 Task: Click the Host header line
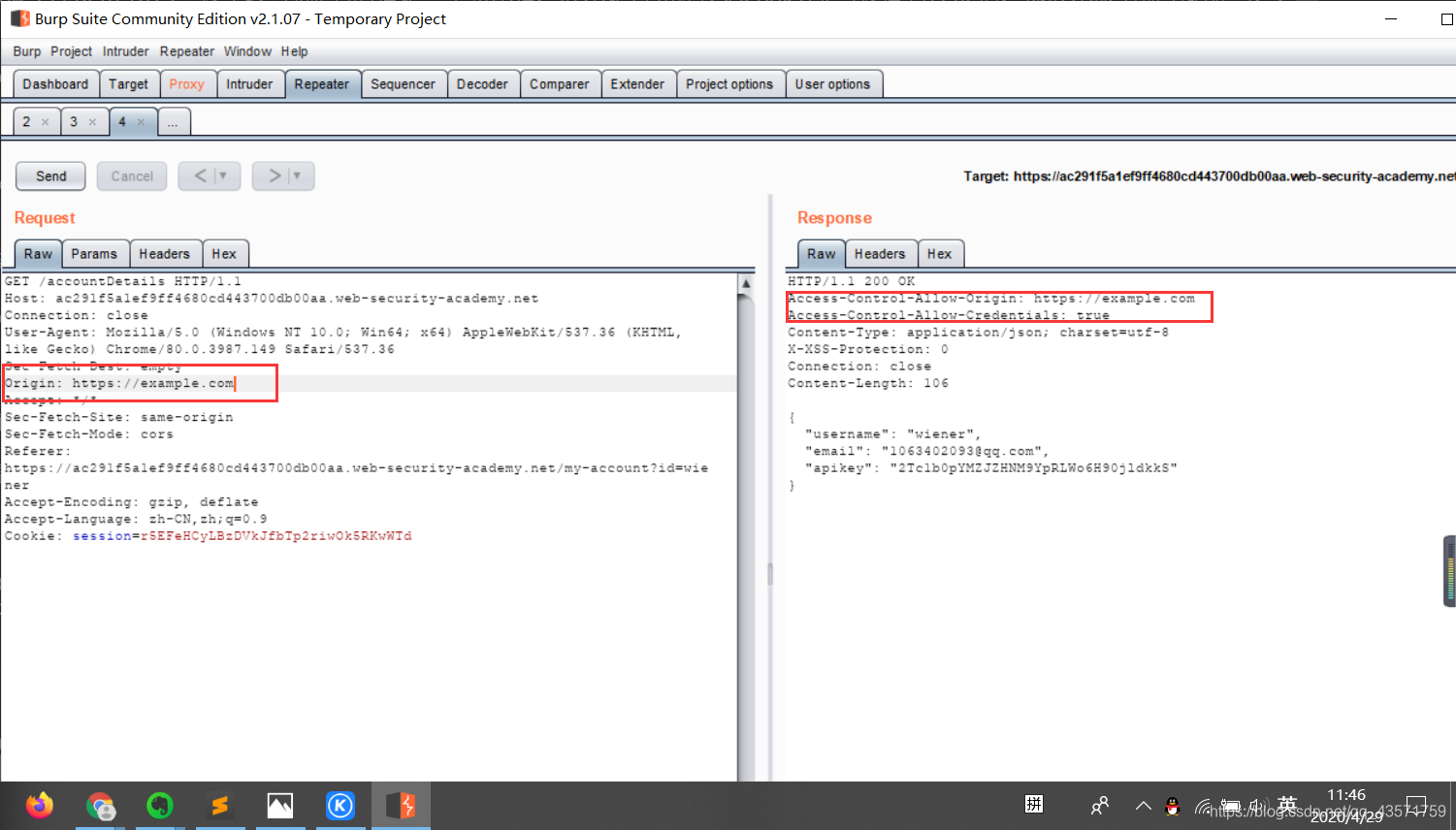pyautogui.click(x=271, y=299)
